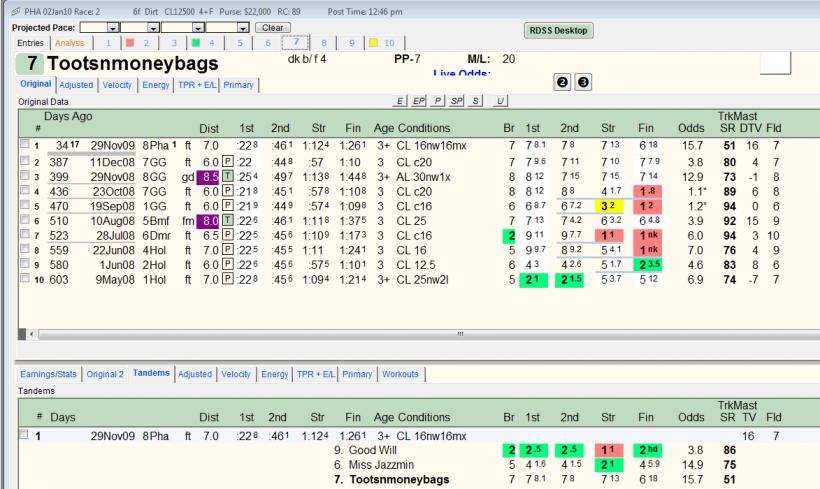This screenshot has height=489, width=820.
Task: Check the box for row 6 (10Aug08)
Action: tap(24, 219)
